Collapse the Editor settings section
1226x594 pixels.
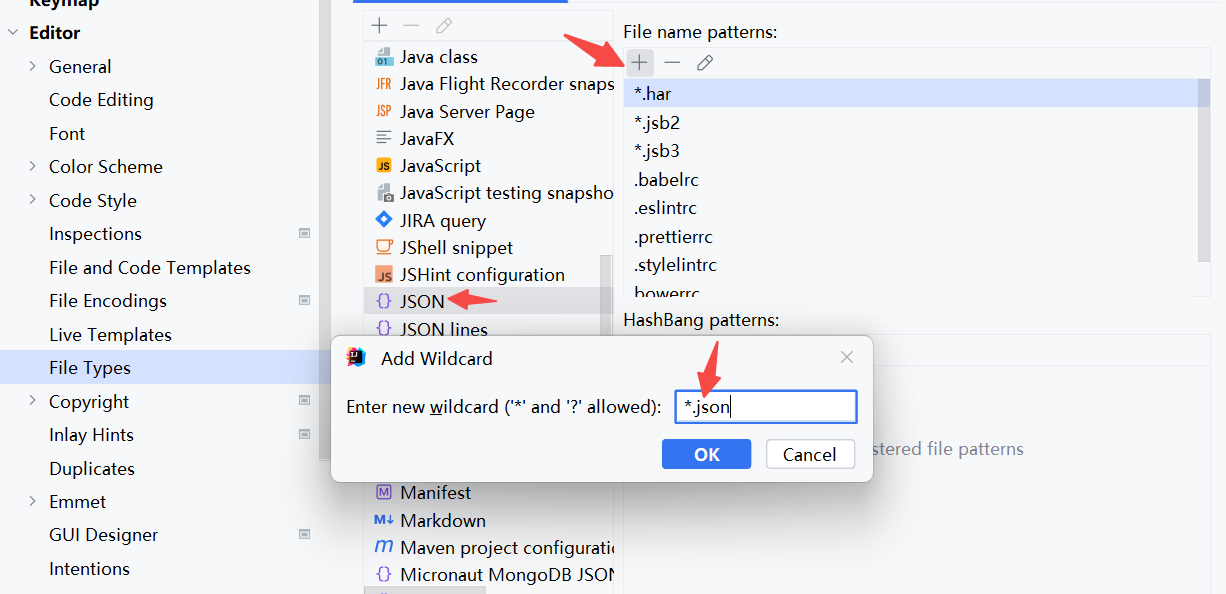pyautogui.click(x=13, y=33)
